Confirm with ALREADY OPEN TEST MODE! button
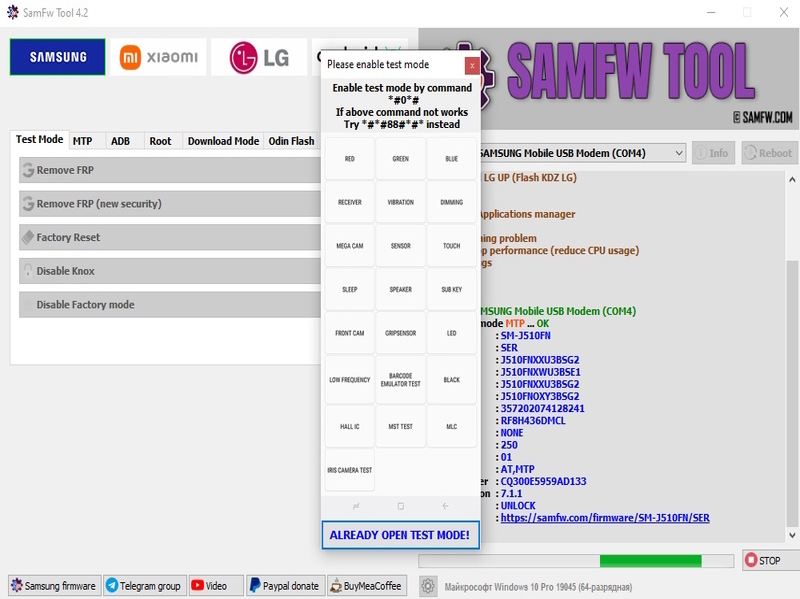 click(x=400, y=535)
